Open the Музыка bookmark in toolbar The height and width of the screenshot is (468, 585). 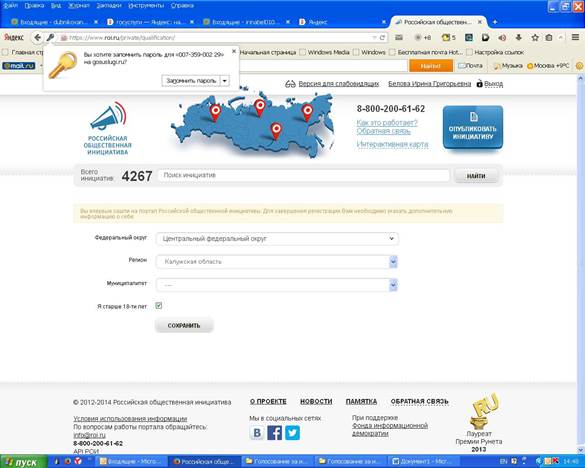(x=508, y=66)
